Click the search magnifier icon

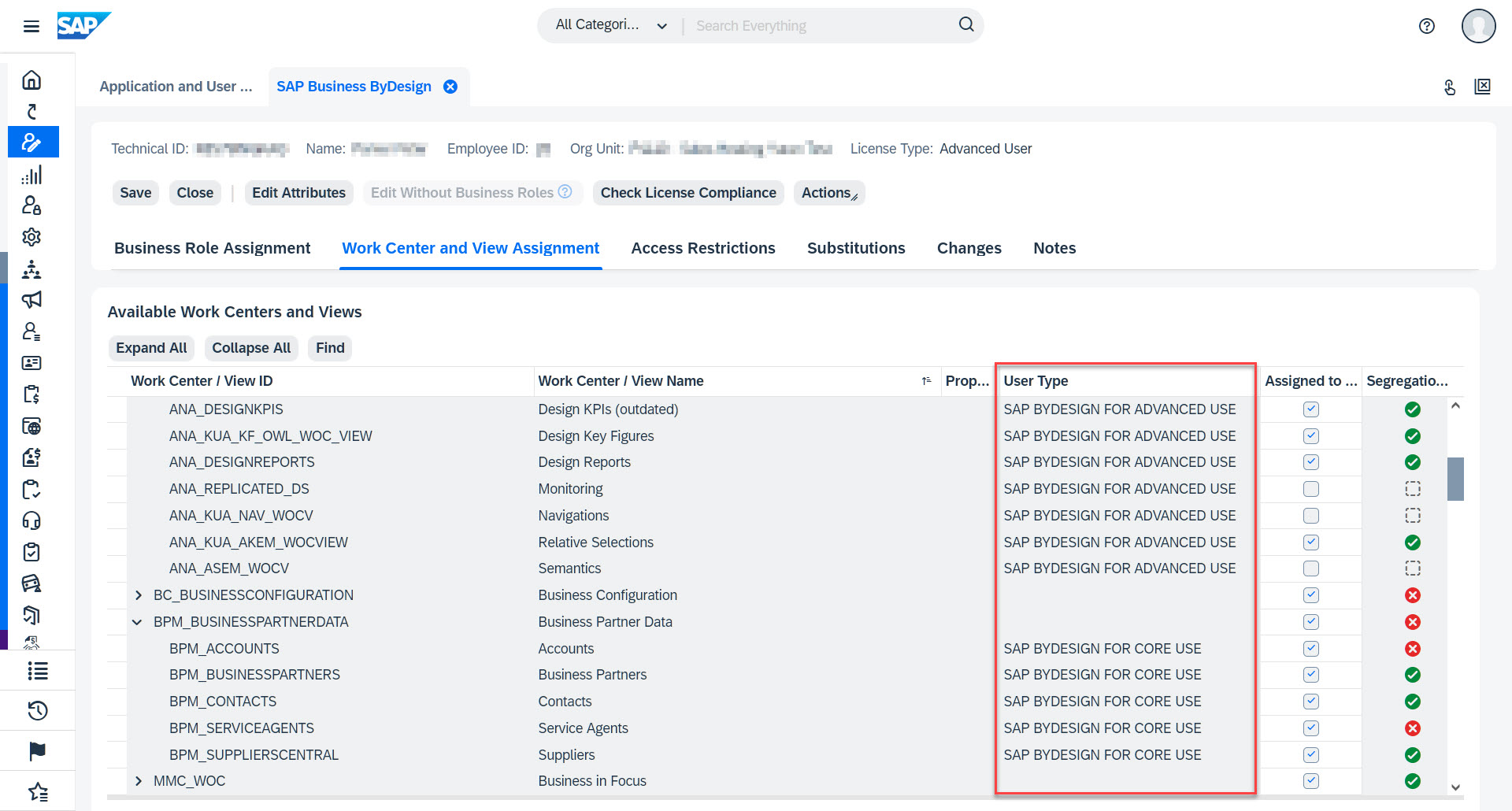click(x=966, y=25)
